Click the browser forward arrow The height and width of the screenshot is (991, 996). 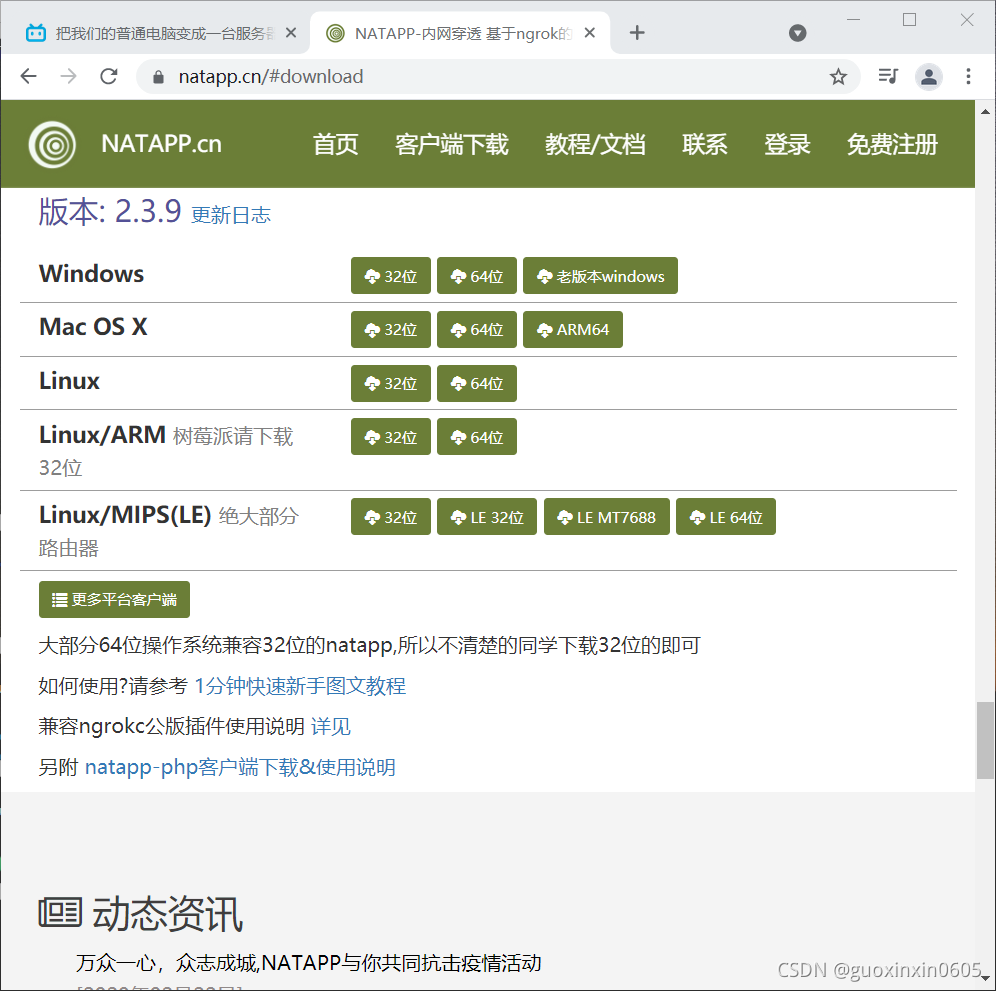68,76
